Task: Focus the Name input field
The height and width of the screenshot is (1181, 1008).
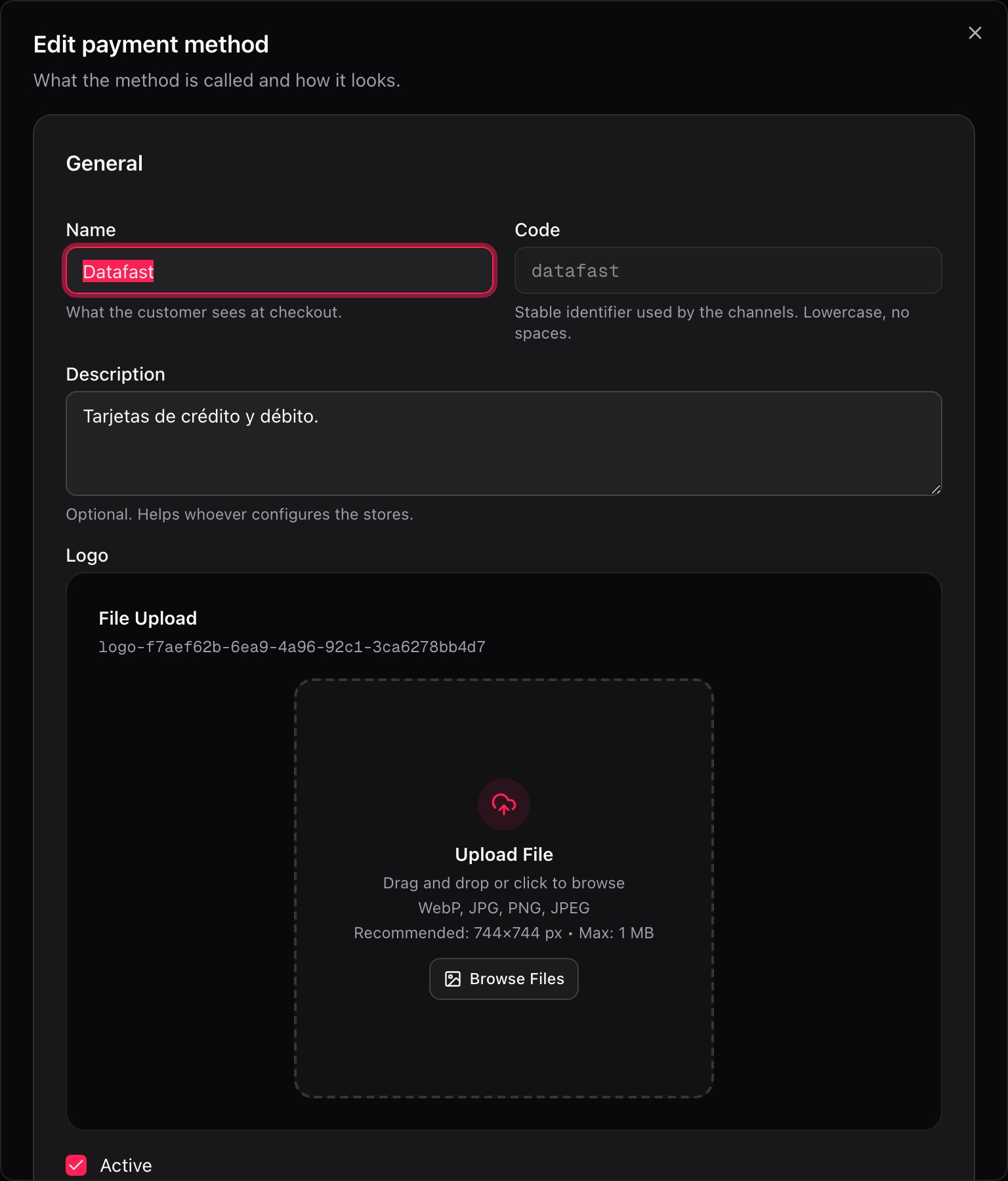Action: [x=280, y=271]
